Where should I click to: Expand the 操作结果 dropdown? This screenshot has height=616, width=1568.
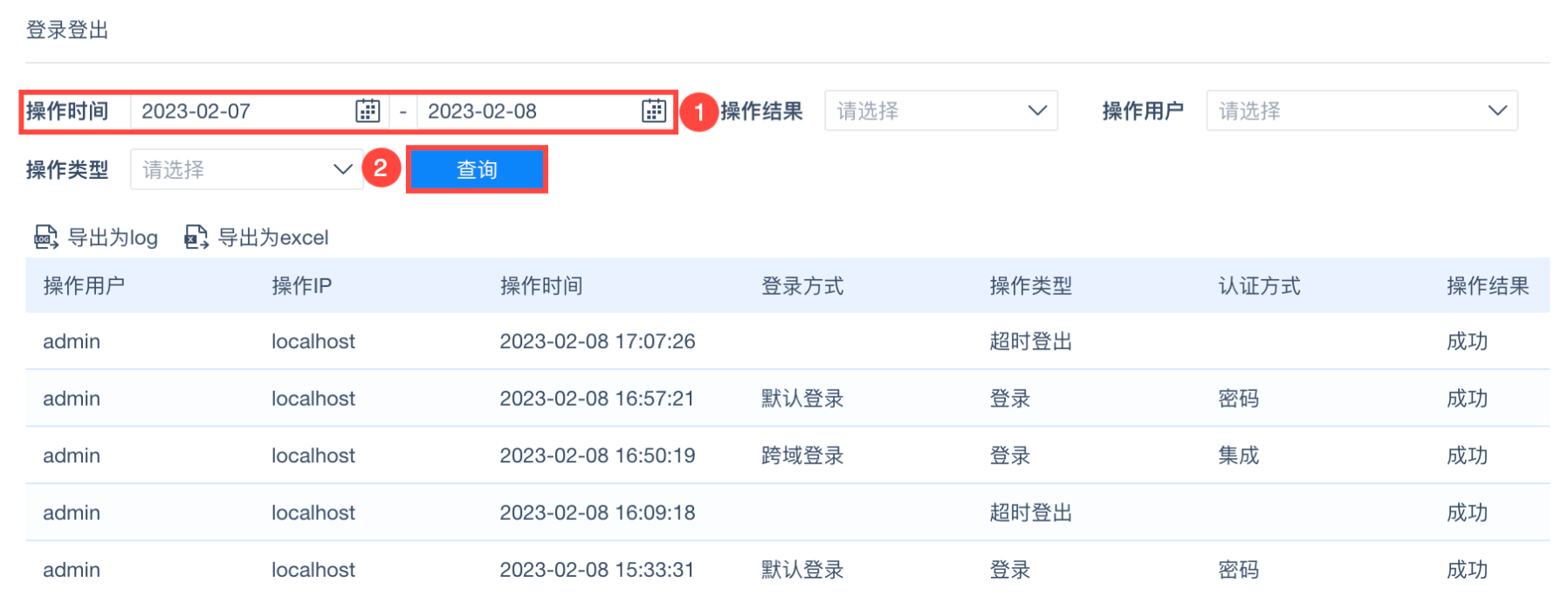940,111
